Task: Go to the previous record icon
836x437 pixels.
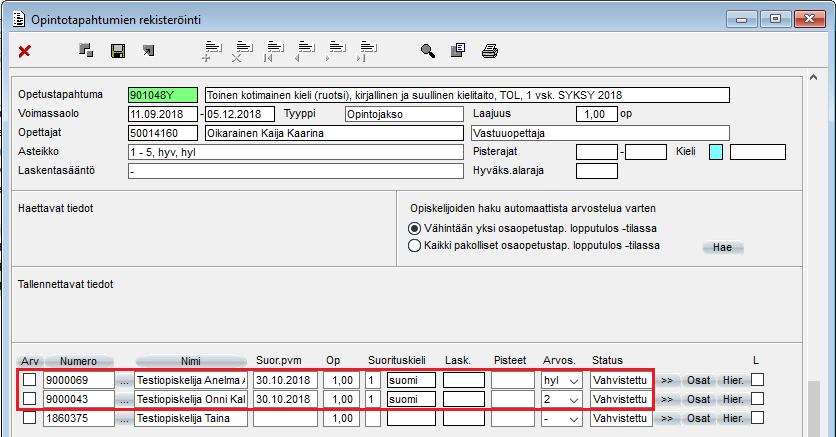Action: (305, 52)
